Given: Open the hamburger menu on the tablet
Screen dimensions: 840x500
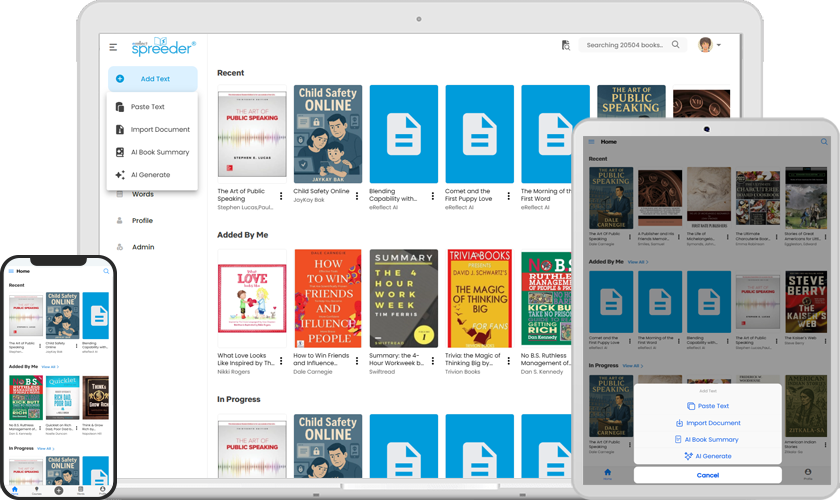Looking at the screenshot, I should click(591, 142).
